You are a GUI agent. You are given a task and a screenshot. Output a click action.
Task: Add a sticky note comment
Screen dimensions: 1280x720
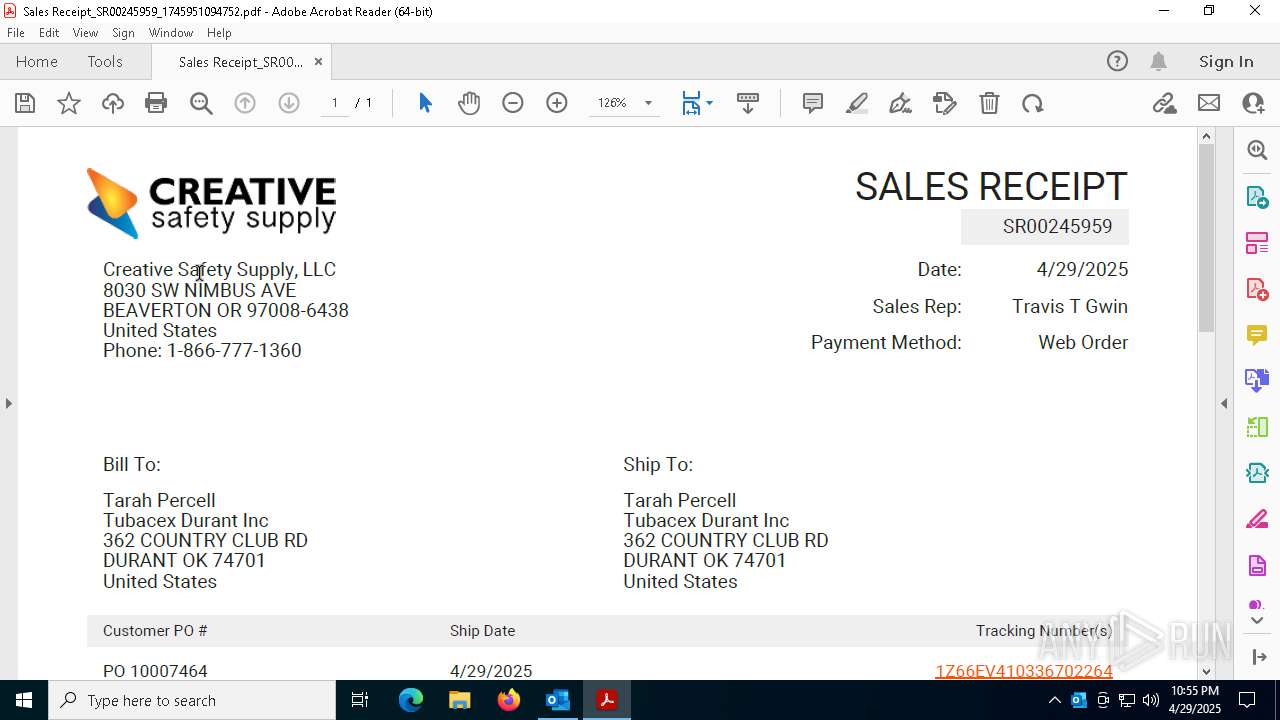click(813, 103)
